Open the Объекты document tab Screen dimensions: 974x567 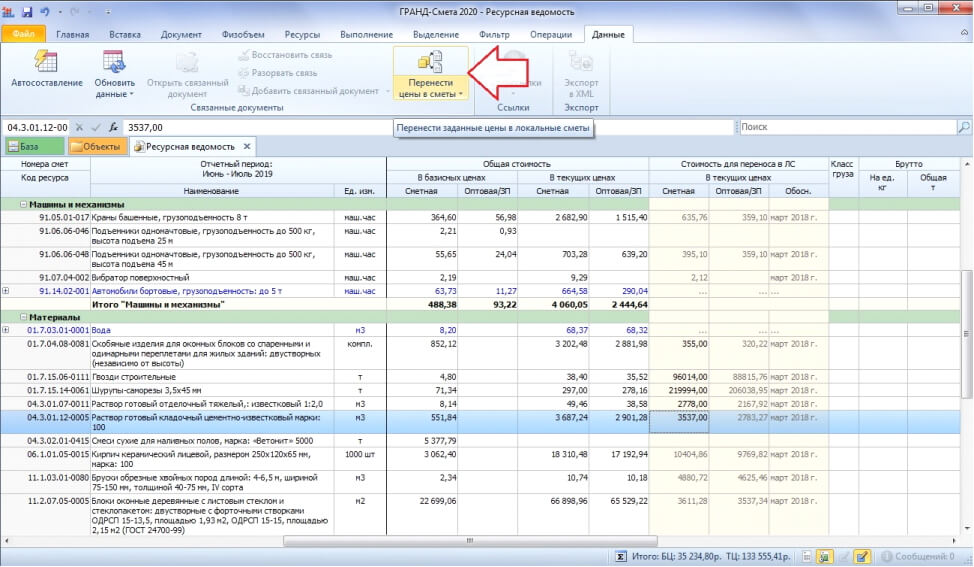point(96,147)
